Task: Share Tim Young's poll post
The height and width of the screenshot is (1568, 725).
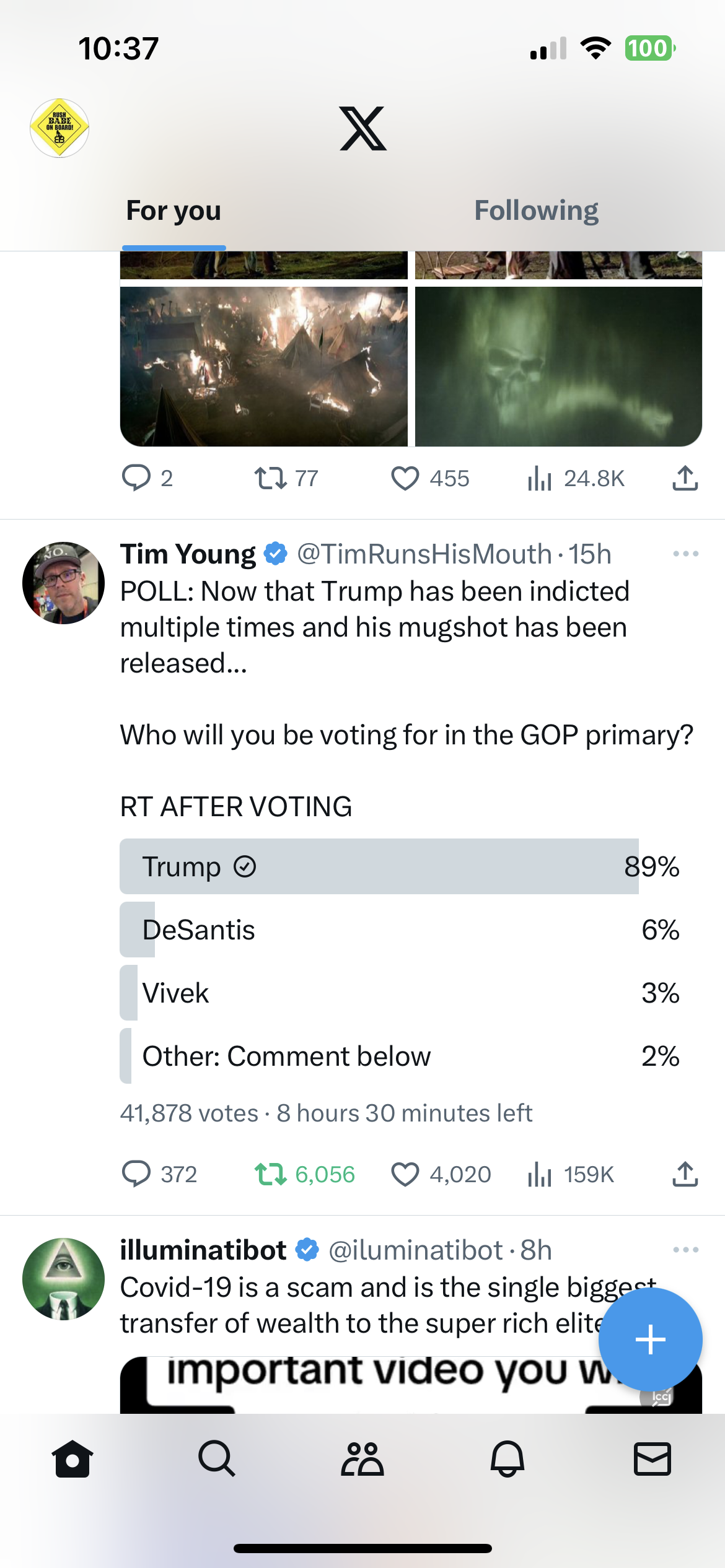Action: [x=685, y=1174]
